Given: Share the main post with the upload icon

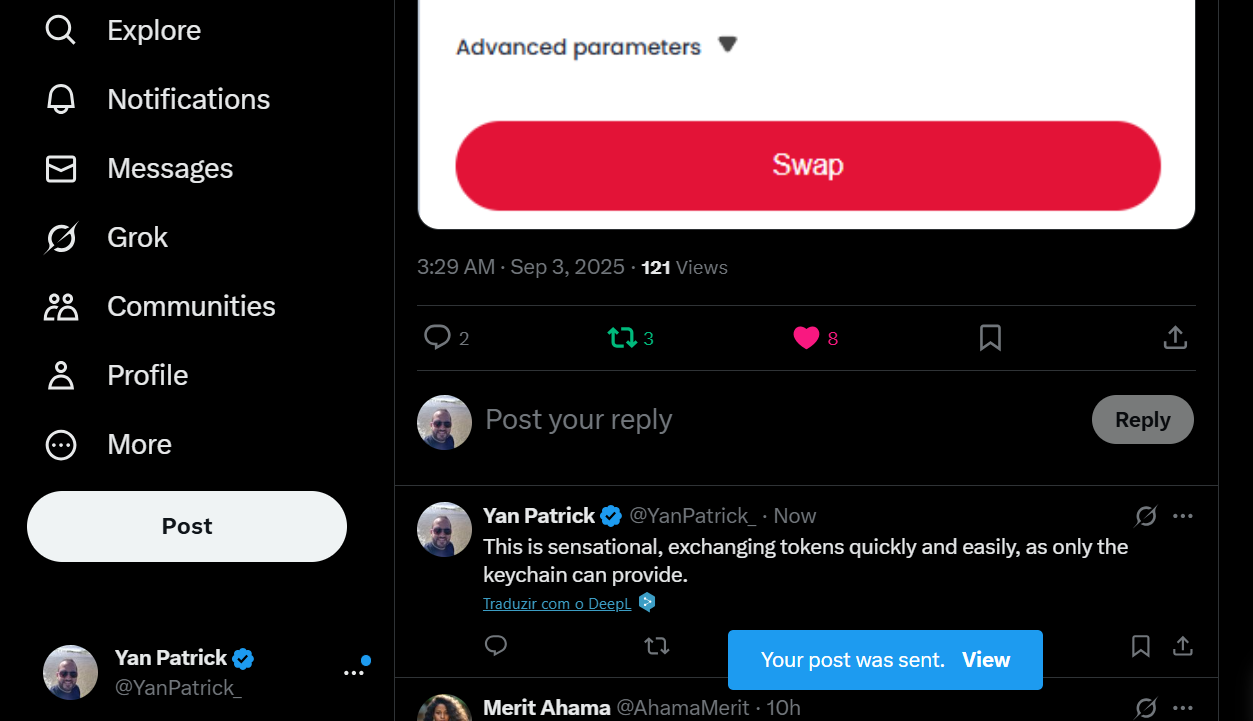Looking at the screenshot, I should tap(1175, 338).
